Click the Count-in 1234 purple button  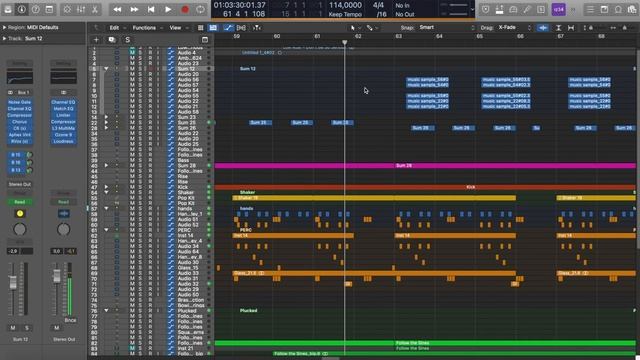[x=558, y=9]
